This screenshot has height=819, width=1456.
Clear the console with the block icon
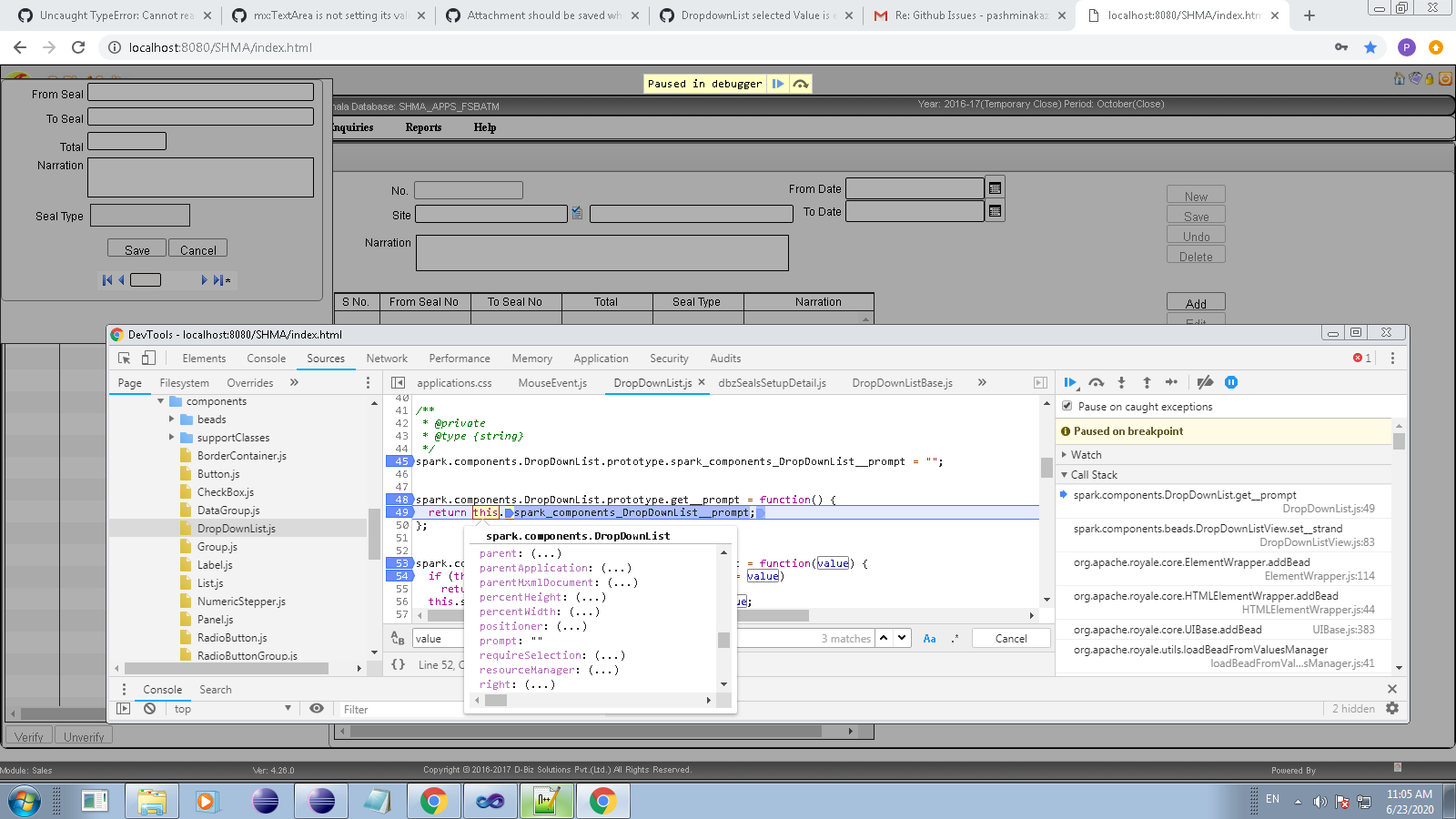coord(149,709)
